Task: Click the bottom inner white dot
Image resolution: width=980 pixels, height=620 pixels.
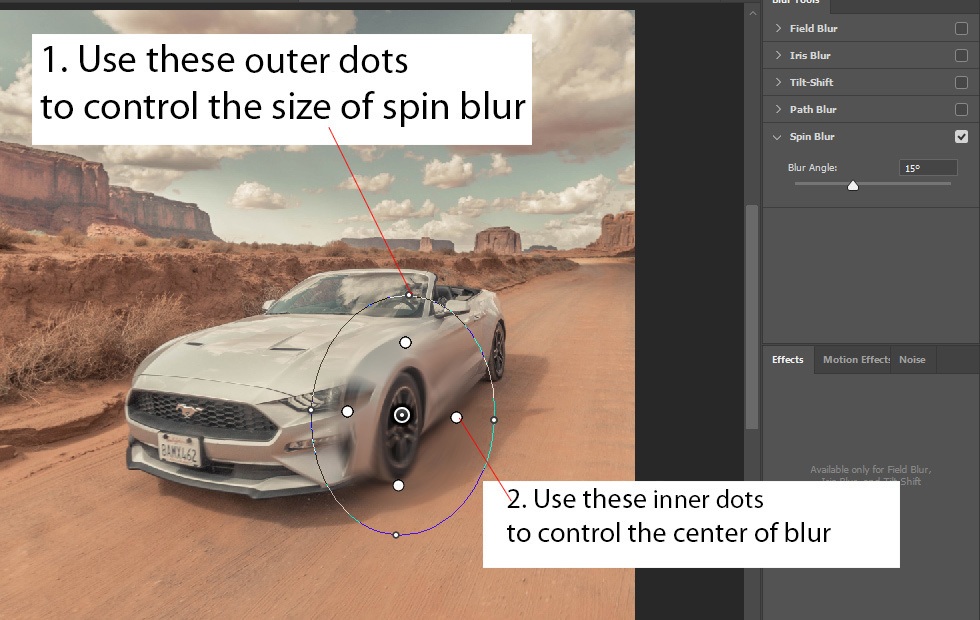Action: (x=398, y=485)
